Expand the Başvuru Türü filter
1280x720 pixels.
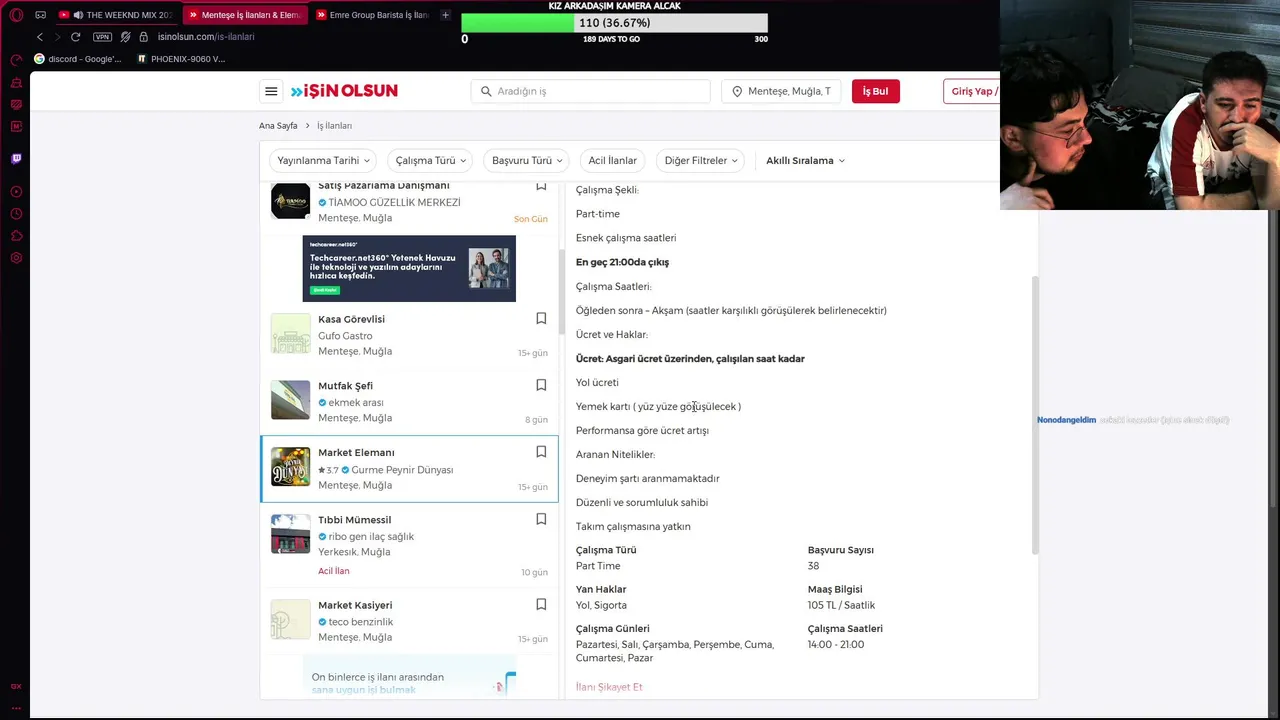(x=526, y=160)
